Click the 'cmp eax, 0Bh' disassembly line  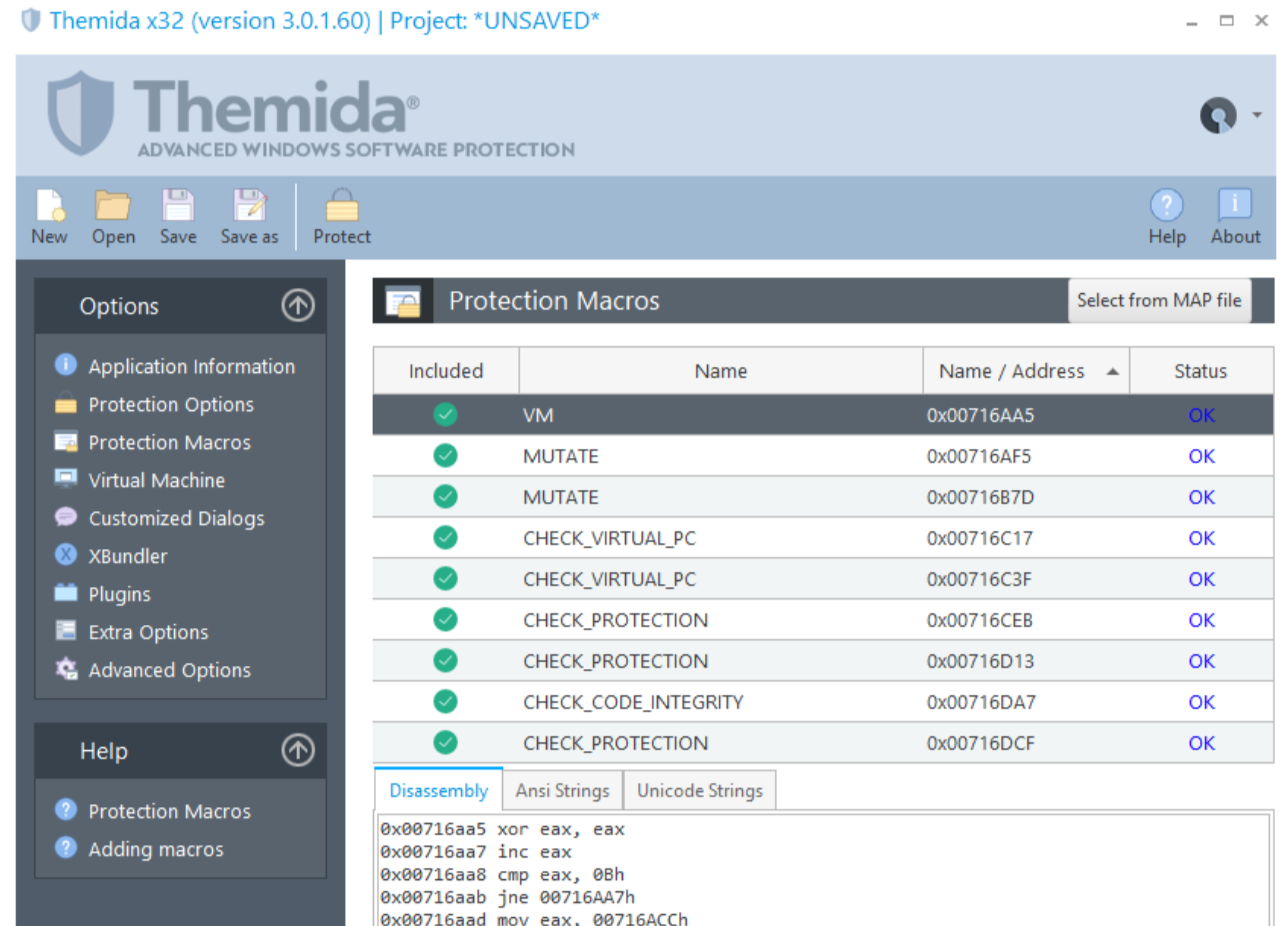pyautogui.click(x=502, y=875)
